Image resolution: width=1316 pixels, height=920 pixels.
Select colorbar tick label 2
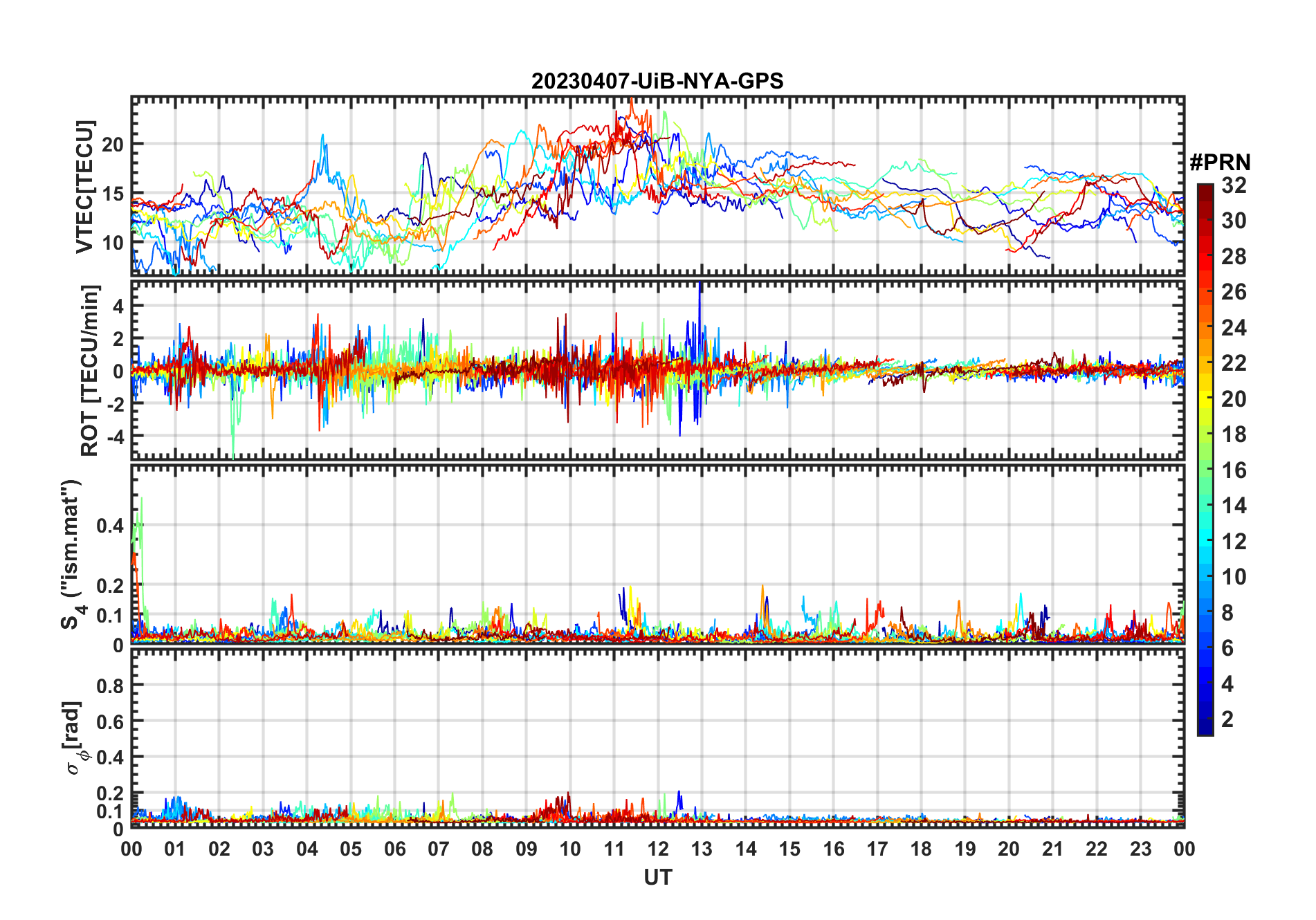coord(1227,719)
